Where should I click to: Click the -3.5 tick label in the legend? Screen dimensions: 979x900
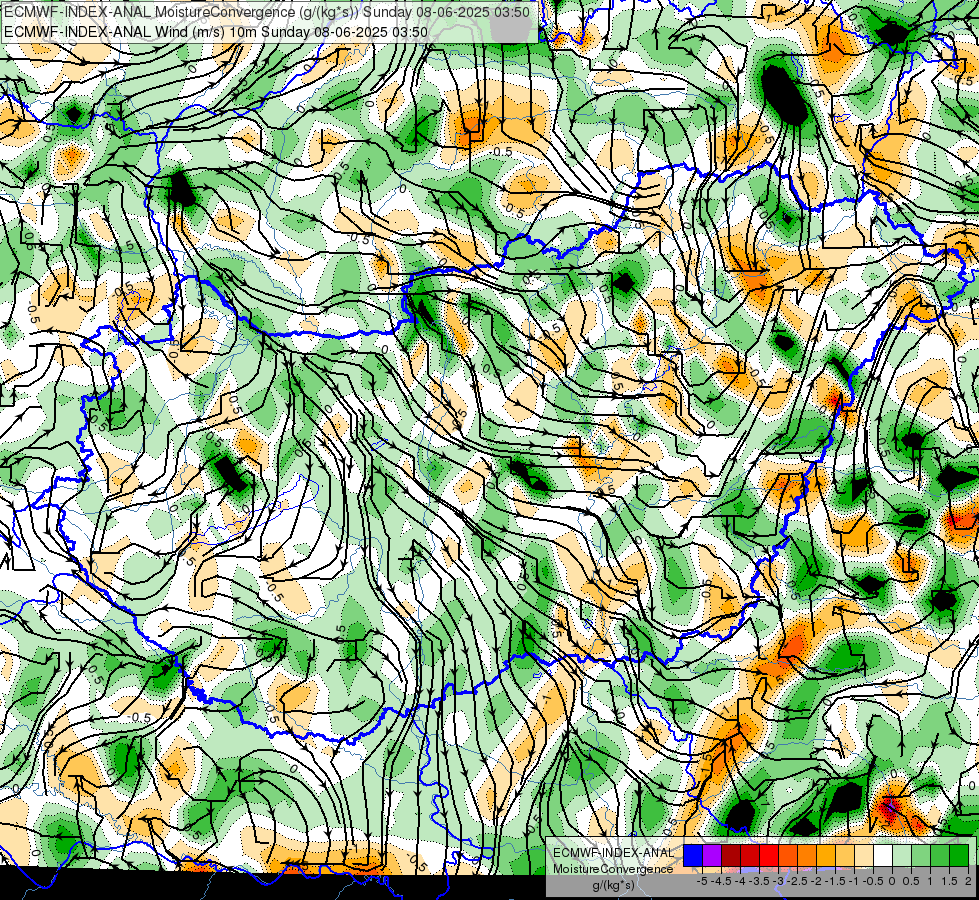pyautogui.click(x=761, y=881)
